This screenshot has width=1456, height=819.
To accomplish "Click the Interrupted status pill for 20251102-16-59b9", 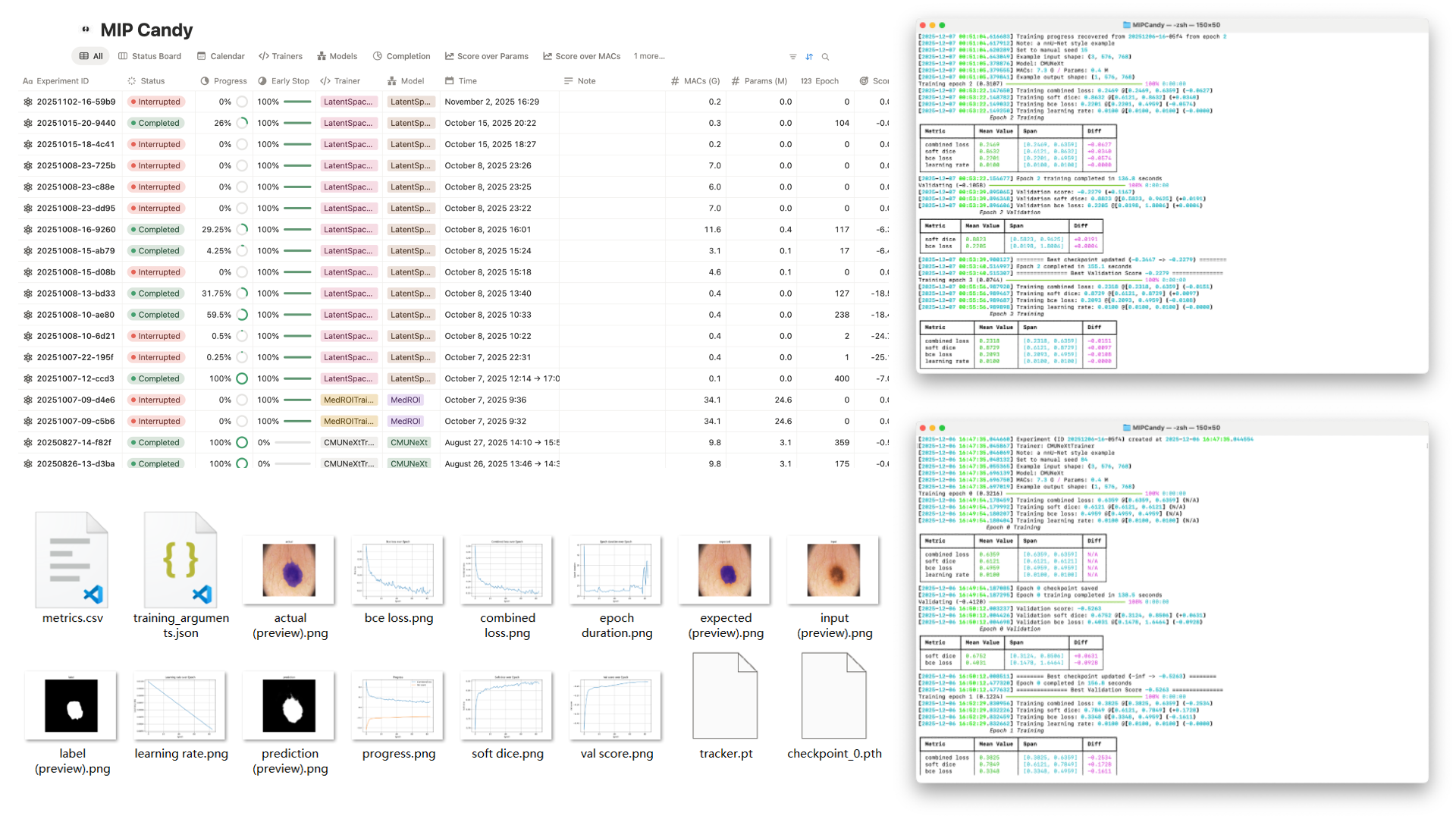I will coord(156,101).
